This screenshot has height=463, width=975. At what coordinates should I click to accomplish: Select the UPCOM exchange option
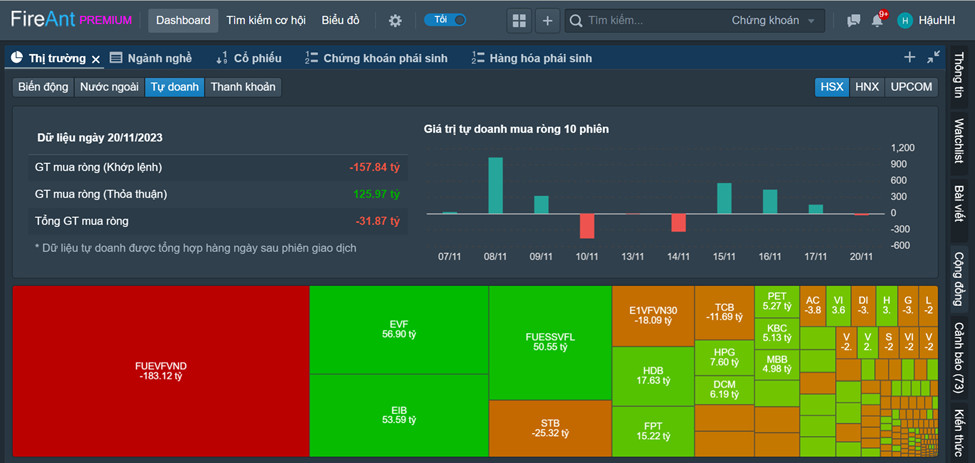(912, 87)
